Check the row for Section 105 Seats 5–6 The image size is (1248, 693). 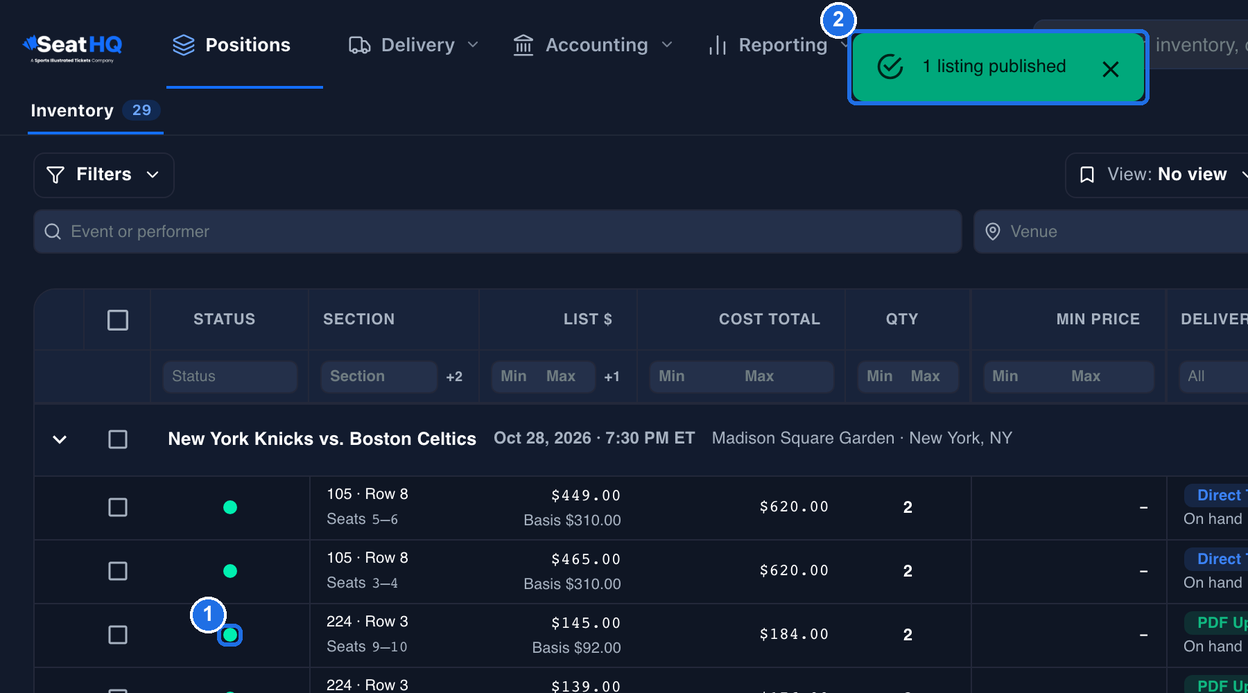tap(118, 508)
